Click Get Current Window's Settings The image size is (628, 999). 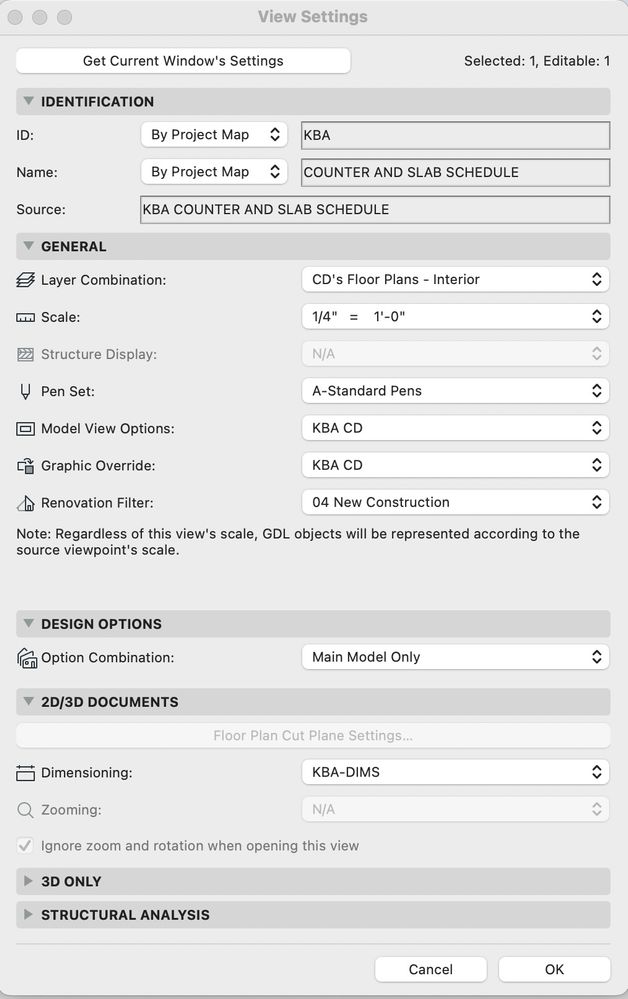tap(183, 61)
